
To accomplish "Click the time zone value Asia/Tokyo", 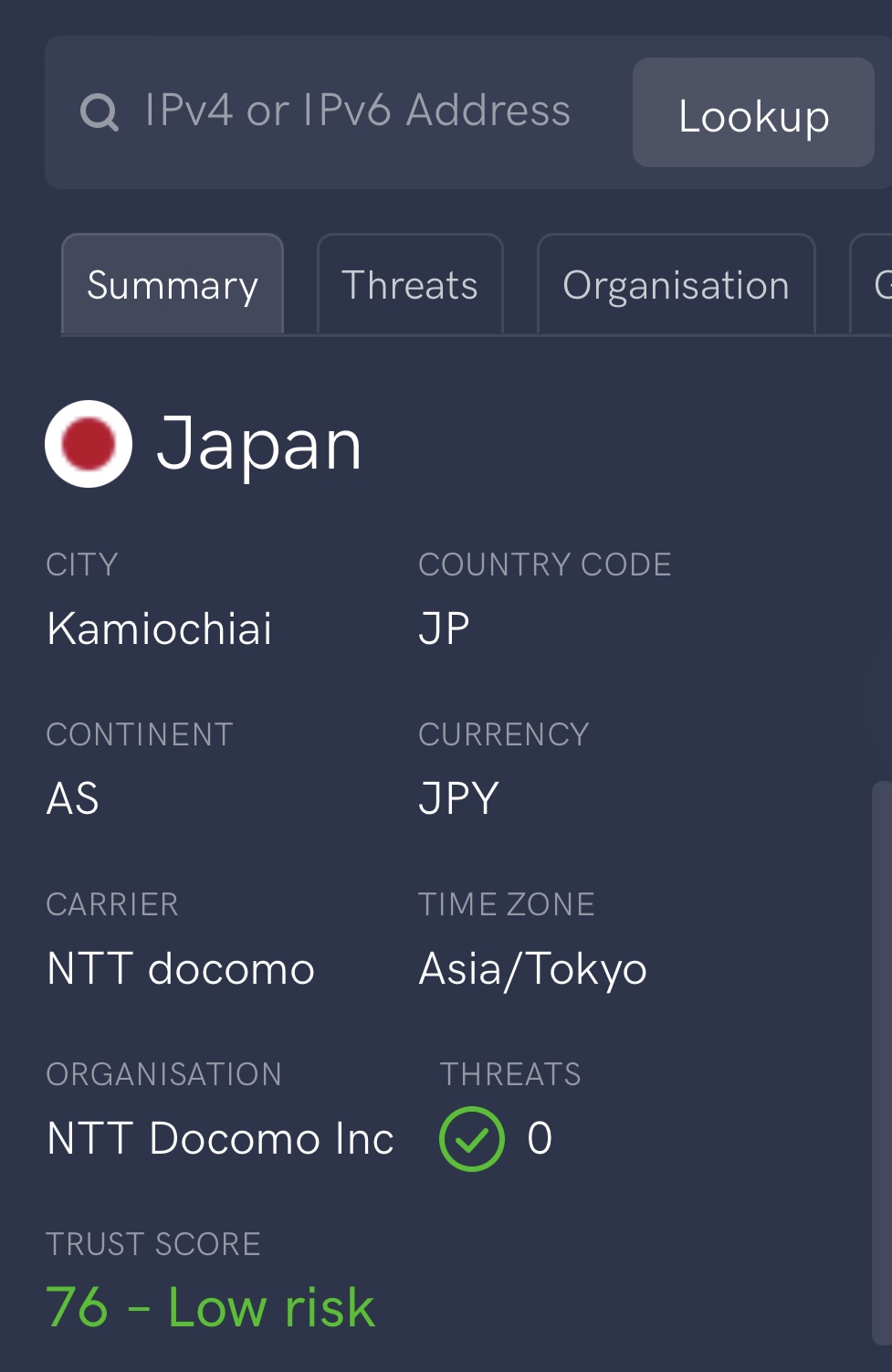I will [x=532, y=969].
